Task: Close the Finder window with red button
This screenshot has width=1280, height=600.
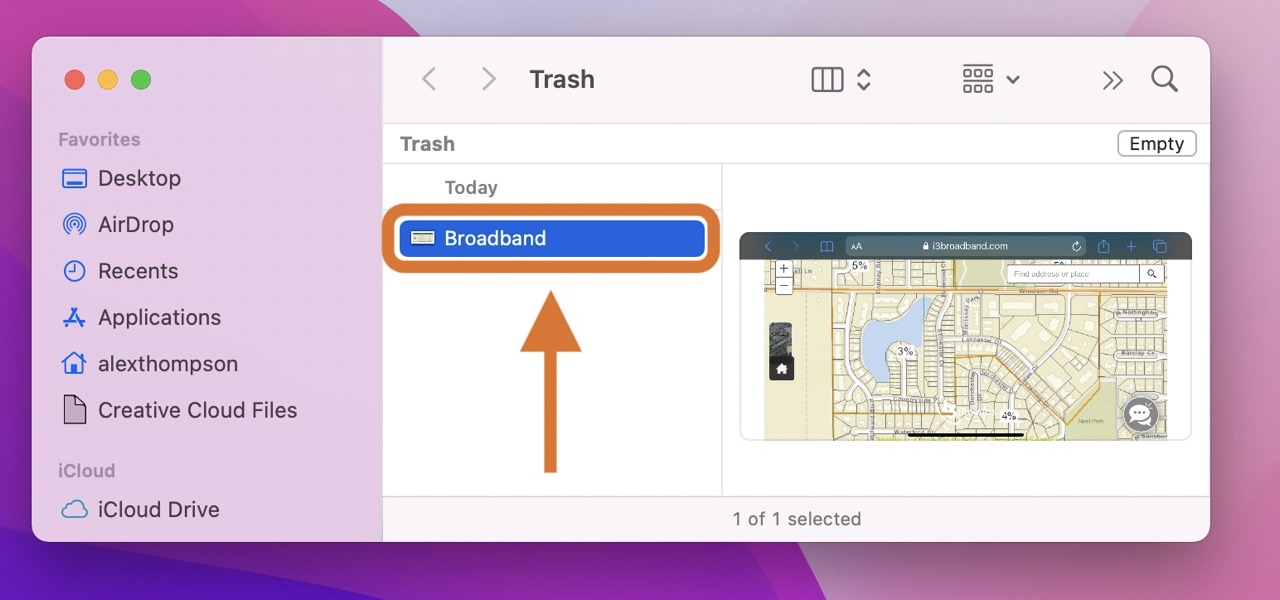Action: tap(74, 80)
